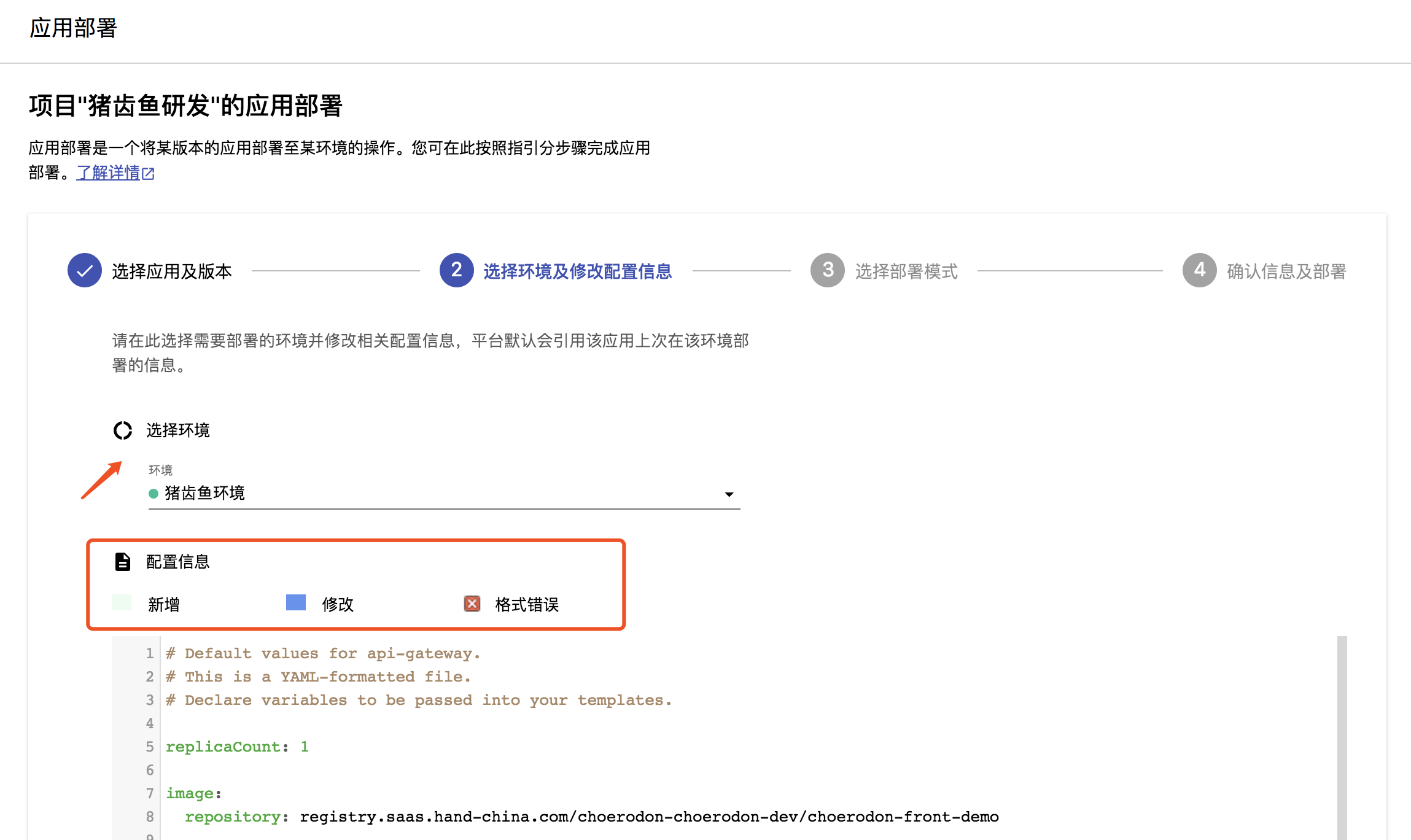Click the replicaCount key in the editor
1411x840 pixels.
(224, 747)
